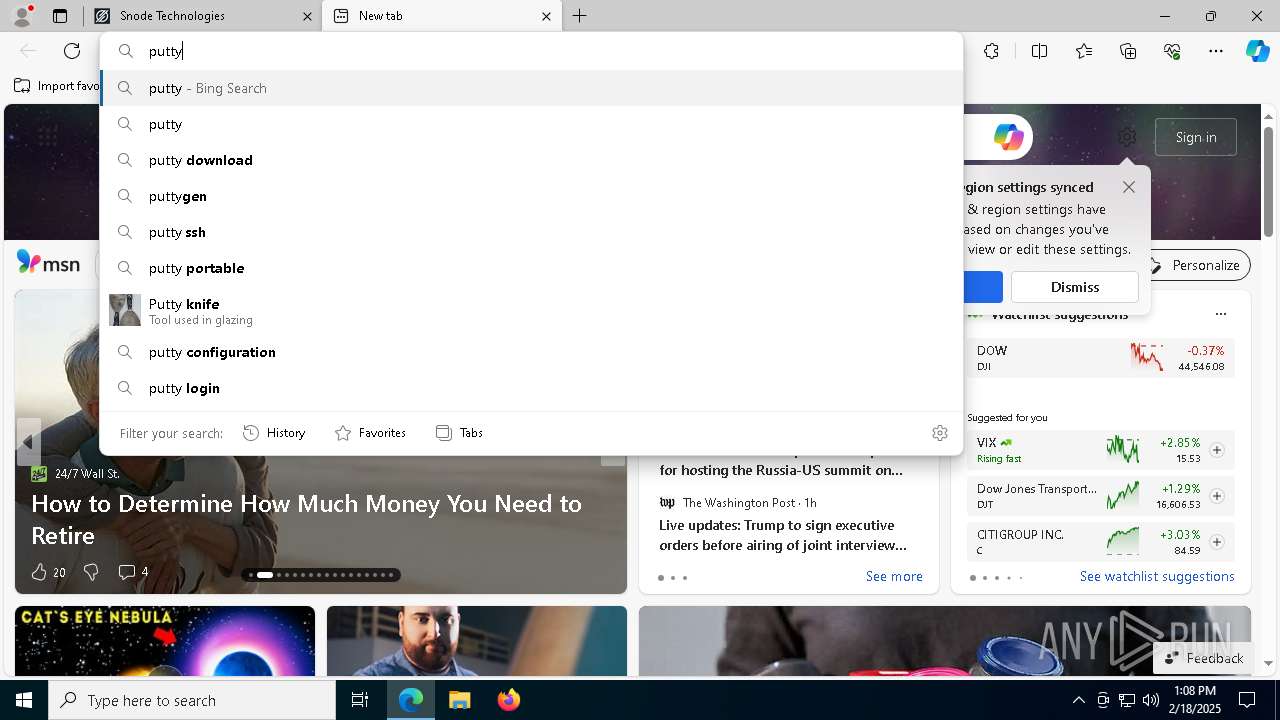Open Settings and more ellipsis menu

coord(1216,51)
